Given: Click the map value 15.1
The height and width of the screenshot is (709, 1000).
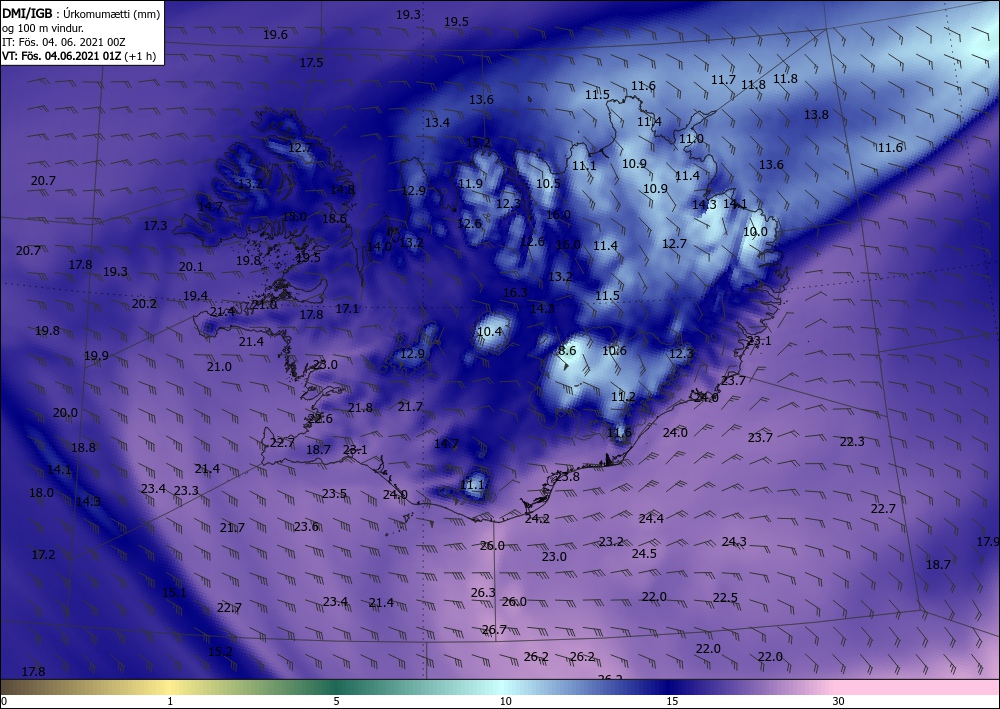Looking at the screenshot, I should coord(174,592).
